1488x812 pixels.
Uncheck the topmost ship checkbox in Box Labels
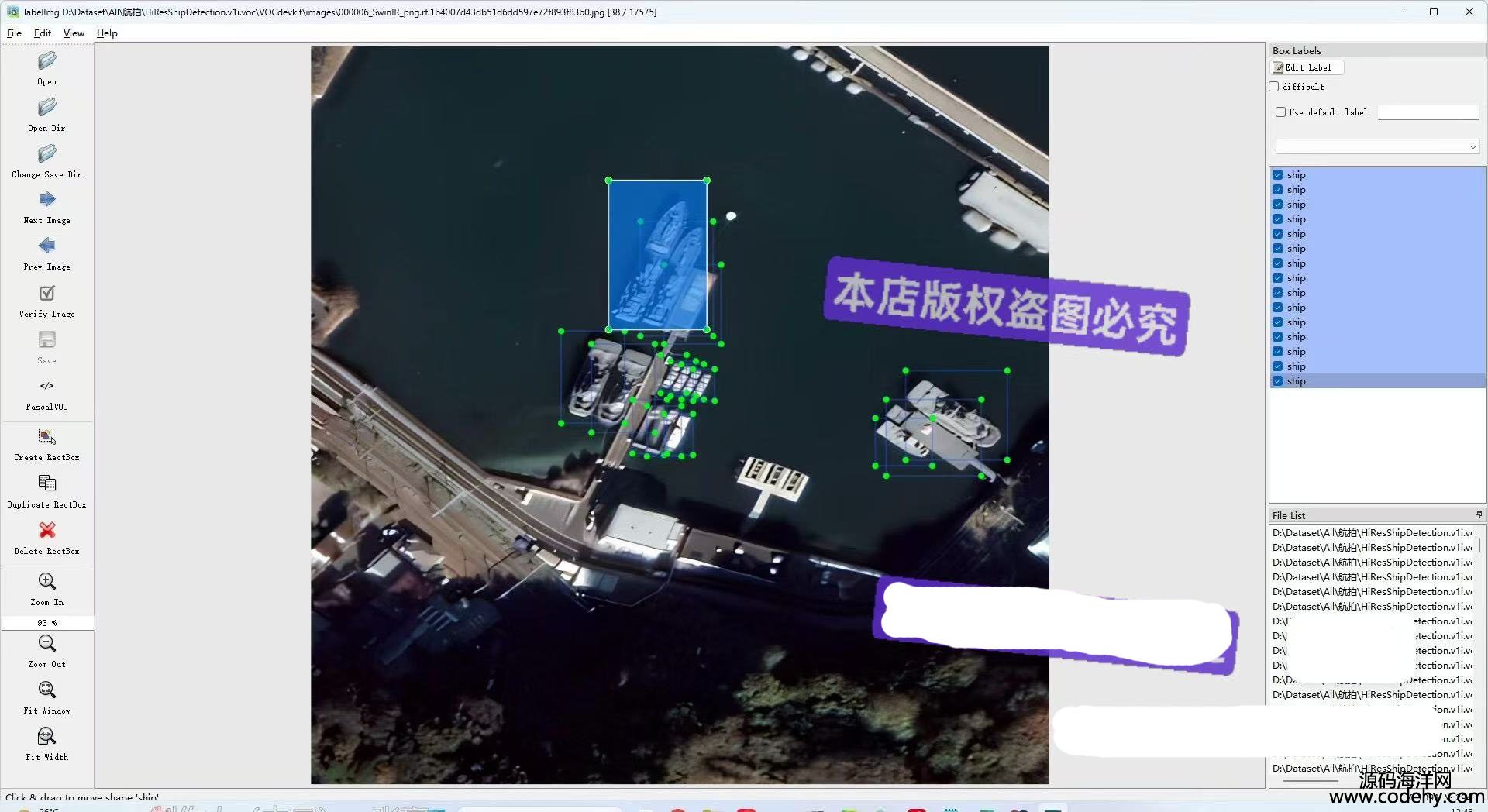pyautogui.click(x=1278, y=175)
